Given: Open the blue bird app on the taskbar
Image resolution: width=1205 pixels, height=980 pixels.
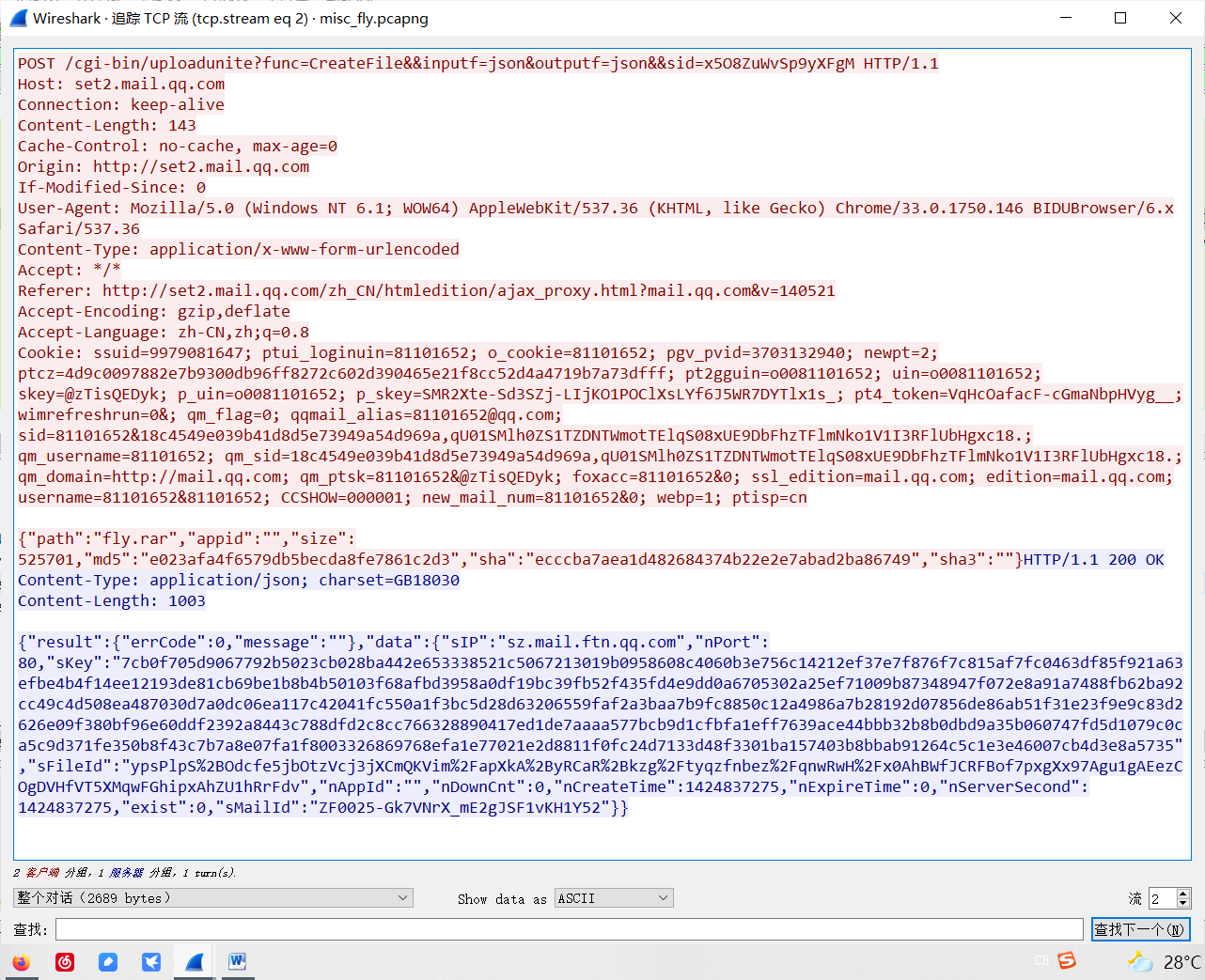Looking at the screenshot, I should (x=151, y=962).
